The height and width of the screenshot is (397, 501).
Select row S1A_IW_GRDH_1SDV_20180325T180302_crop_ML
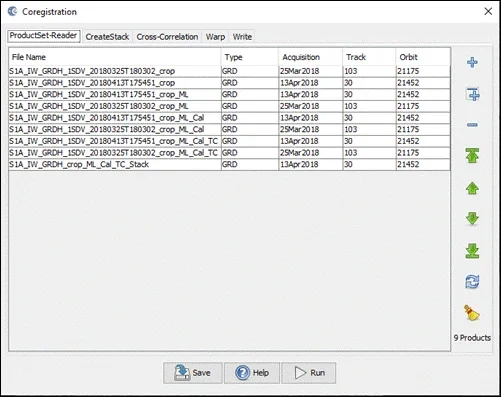[229, 106]
